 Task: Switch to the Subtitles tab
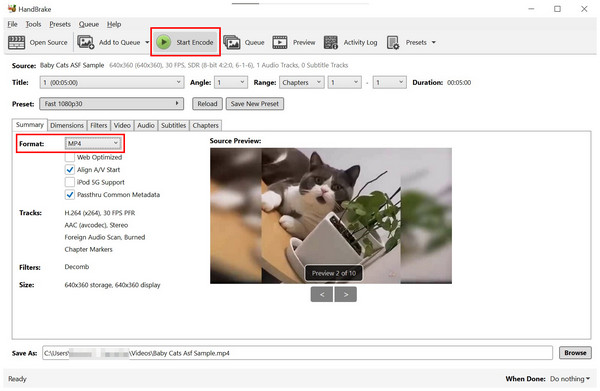tap(173, 125)
